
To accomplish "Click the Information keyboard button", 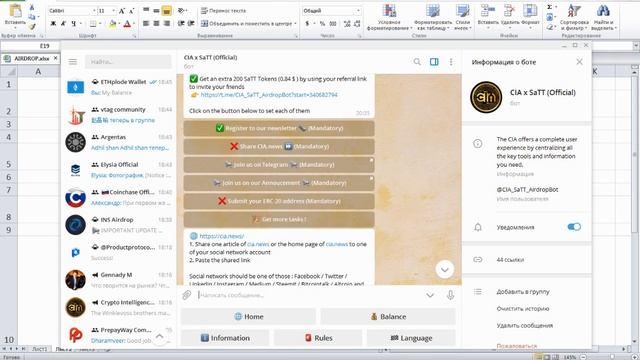I will [x=225, y=338].
